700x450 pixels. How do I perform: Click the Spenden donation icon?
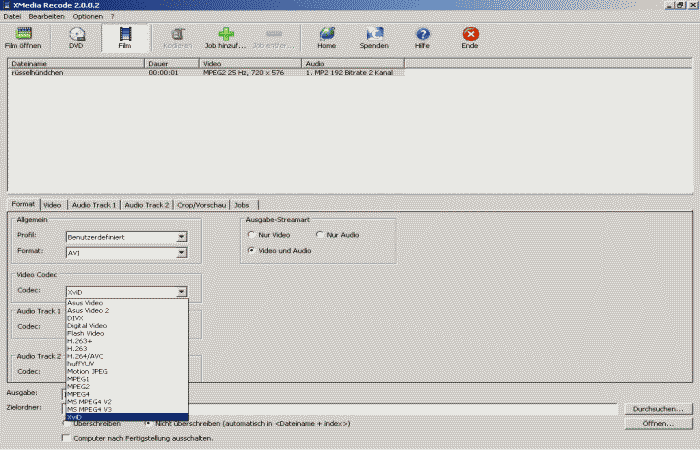pos(375,35)
